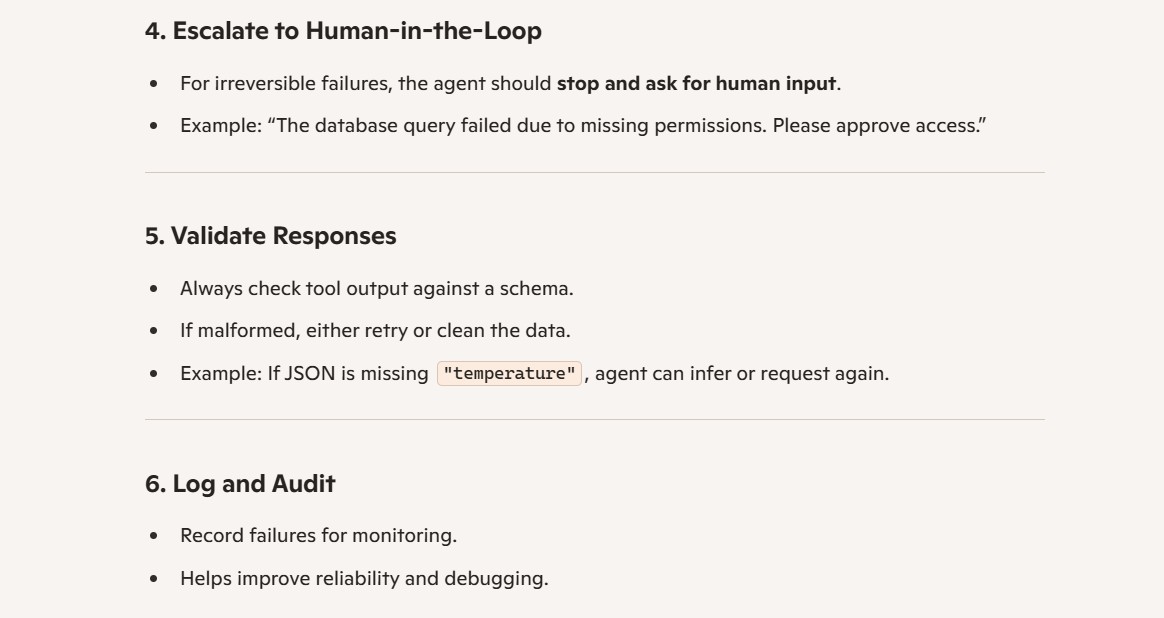Click the line starting "For irreversible failures"
Image resolution: width=1164 pixels, height=618 pixels.
(510, 83)
